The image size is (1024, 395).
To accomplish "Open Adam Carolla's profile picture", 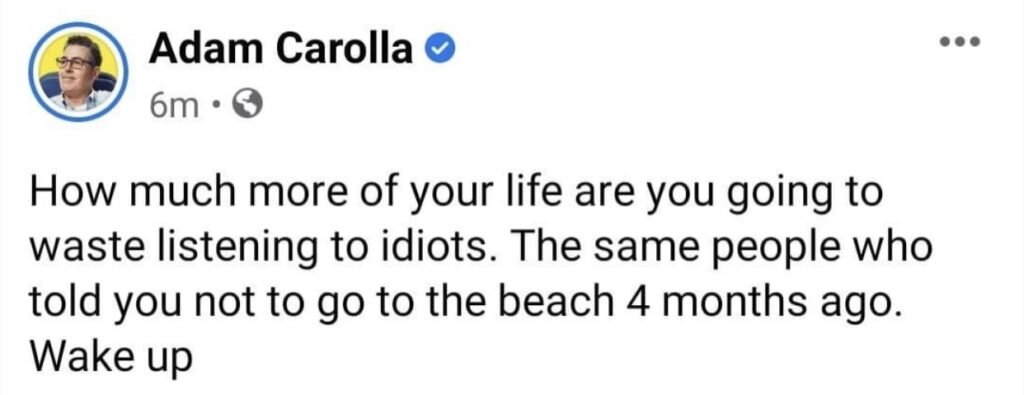I will [78, 72].
